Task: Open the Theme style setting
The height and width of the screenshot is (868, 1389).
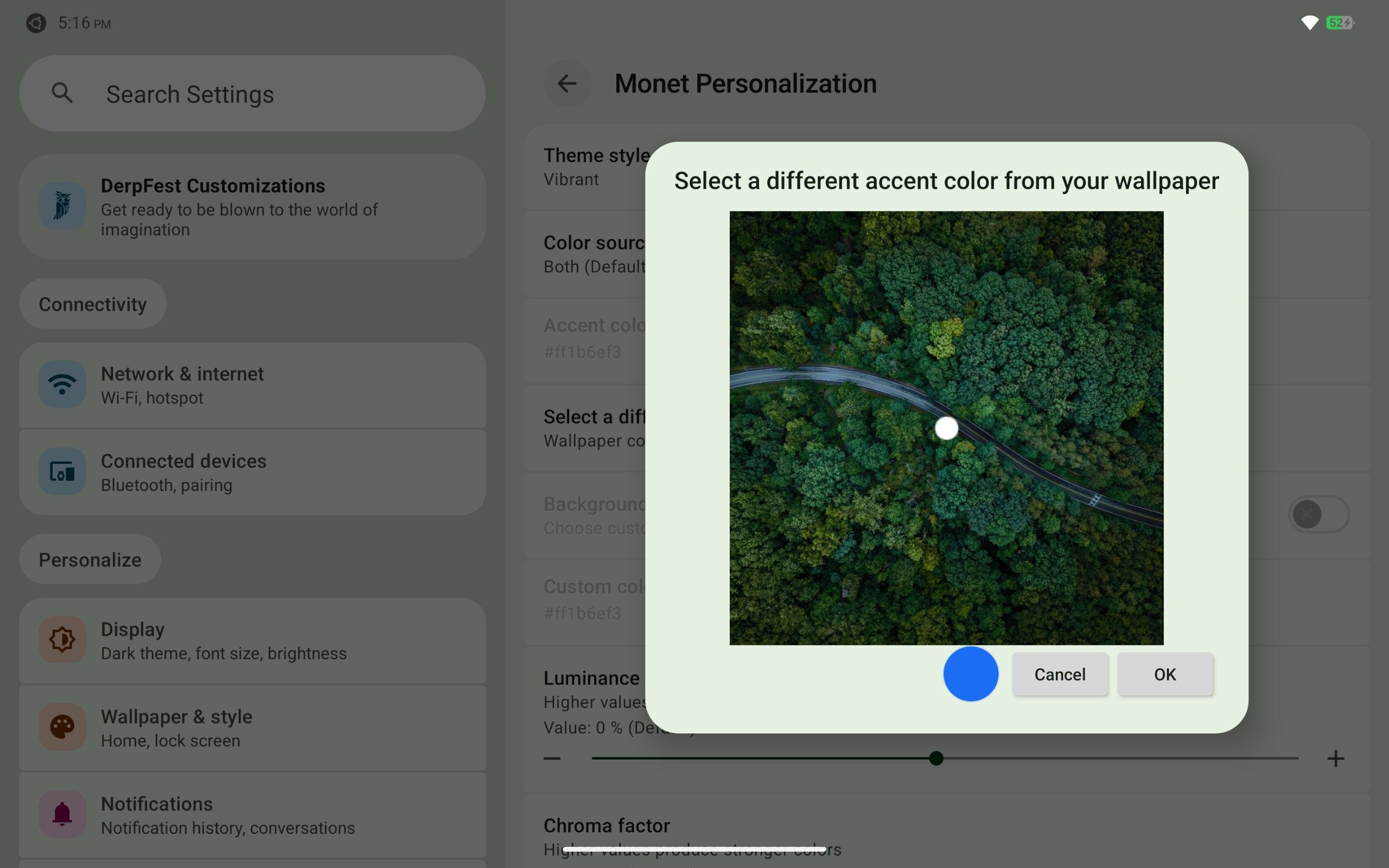Action: 591,167
